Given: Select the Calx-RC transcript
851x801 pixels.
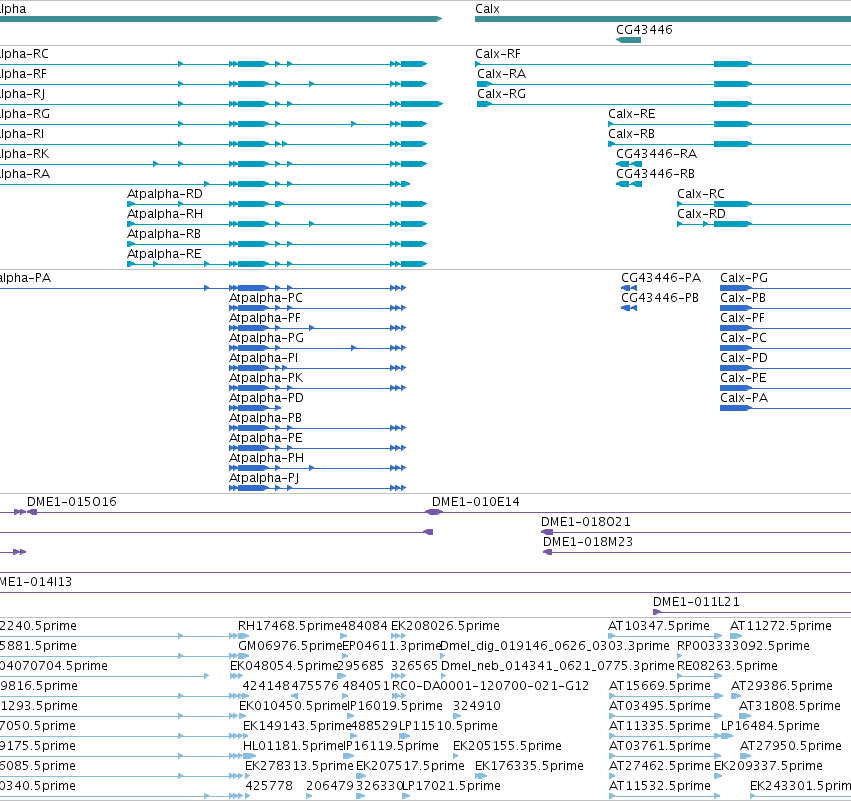Looking at the screenshot, I should click(x=764, y=204).
